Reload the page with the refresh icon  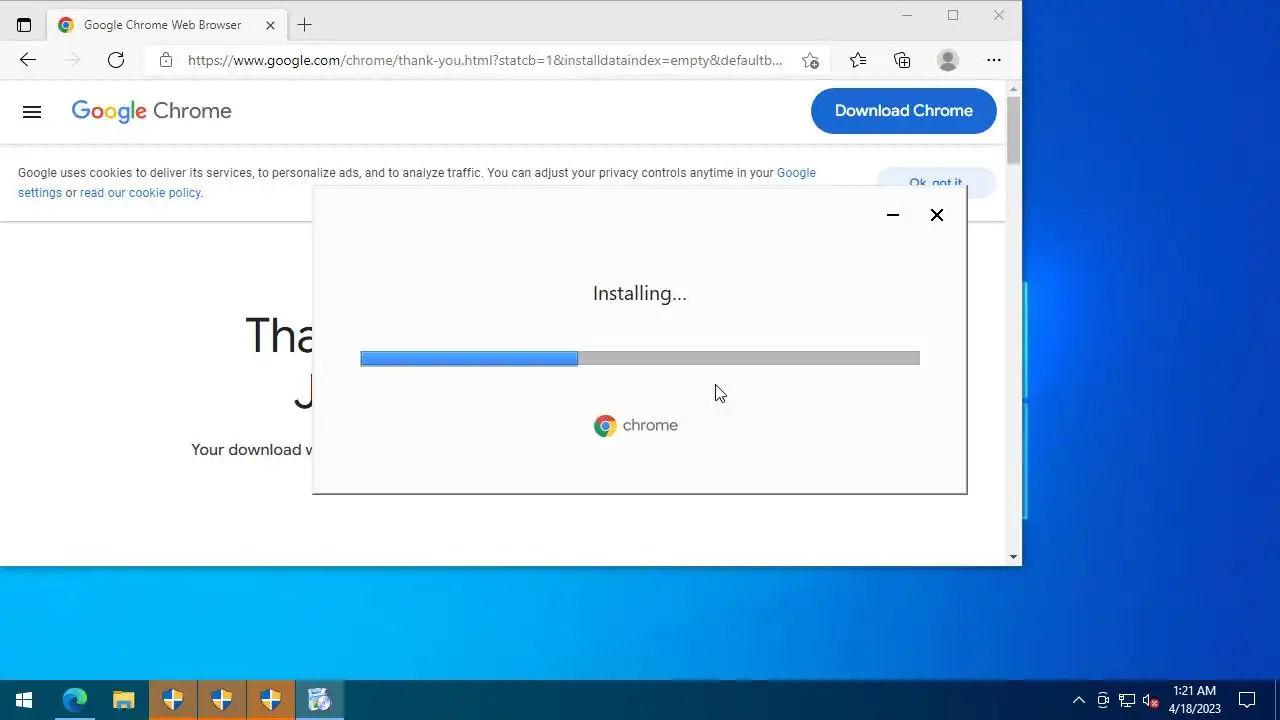pos(116,60)
